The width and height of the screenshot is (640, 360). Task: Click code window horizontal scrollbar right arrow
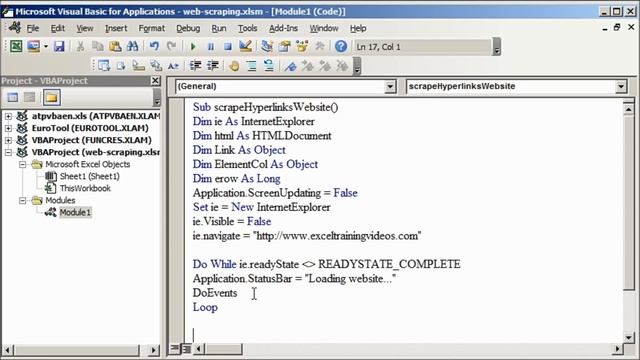coord(618,349)
